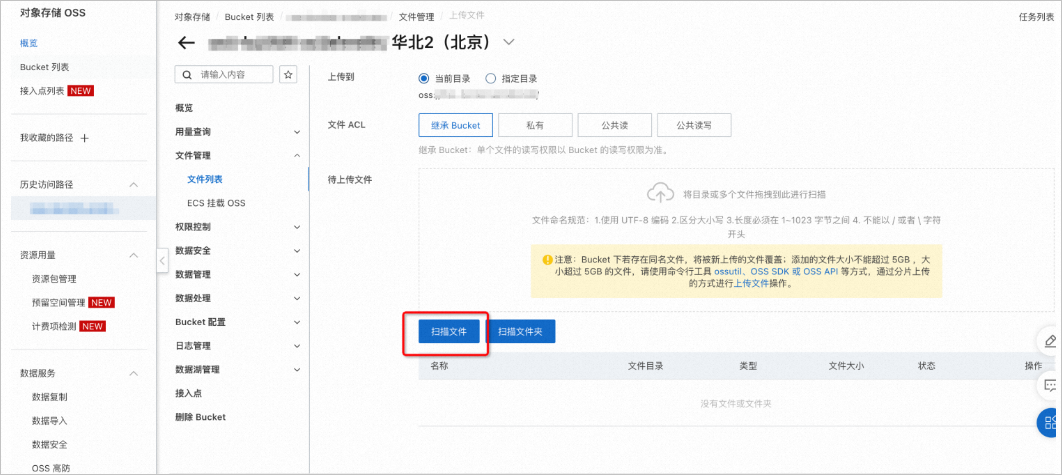Open the chat message floating icon
The height and width of the screenshot is (475, 1062).
[x=1050, y=385]
